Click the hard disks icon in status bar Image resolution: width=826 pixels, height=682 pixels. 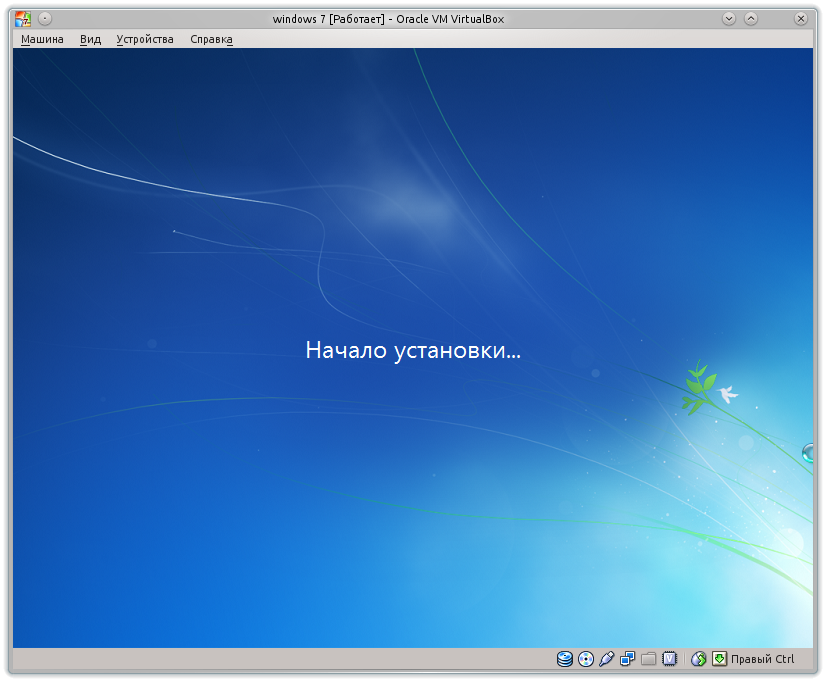(x=563, y=659)
